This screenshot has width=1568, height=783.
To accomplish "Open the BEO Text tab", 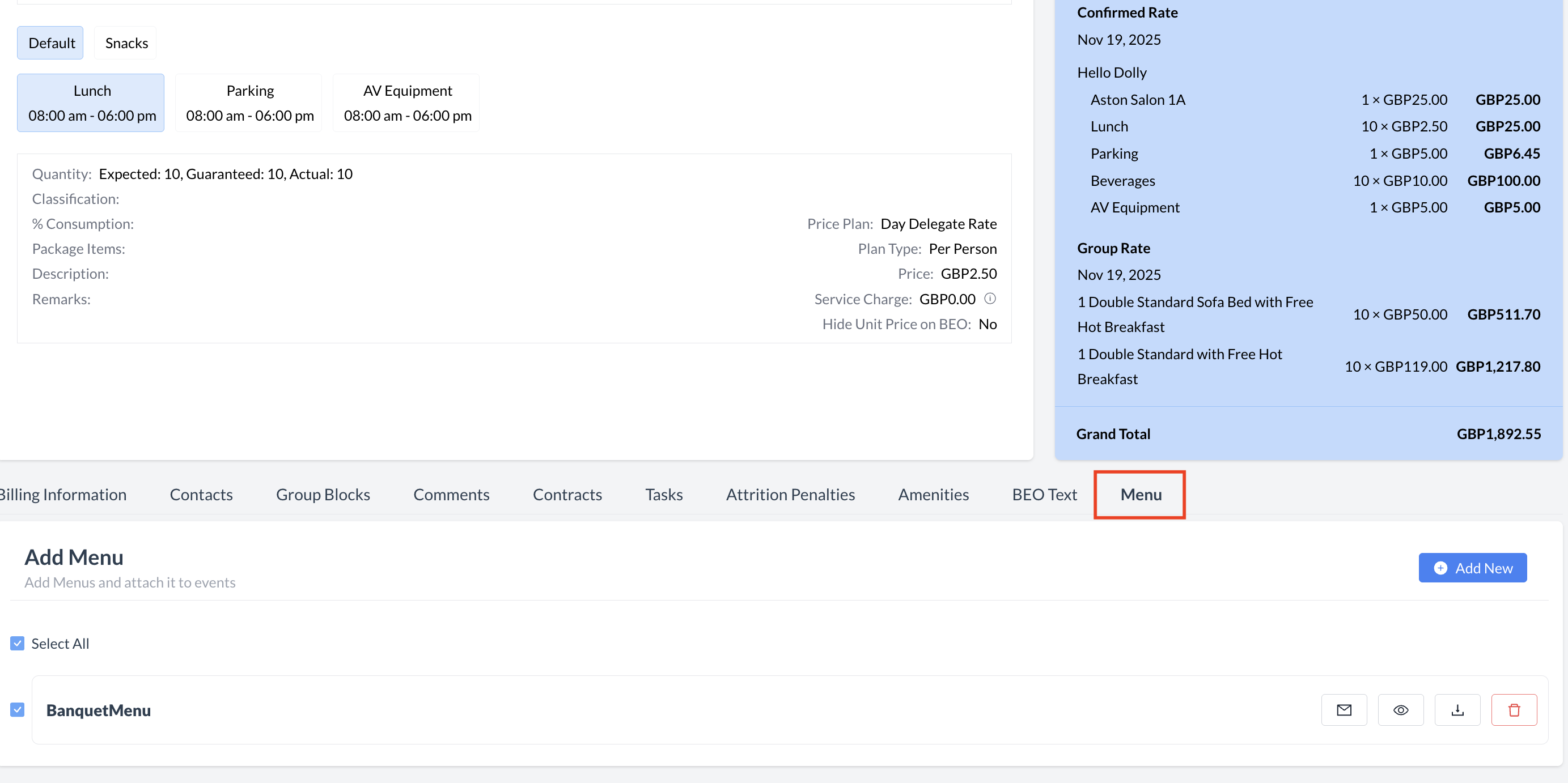I will [x=1044, y=494].
